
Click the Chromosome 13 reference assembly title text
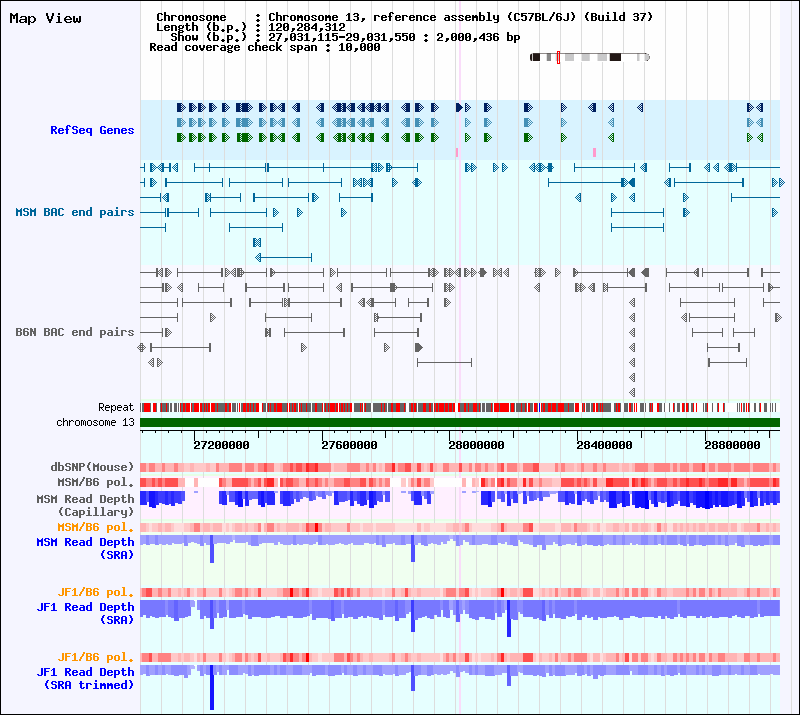tap(461, 17)
